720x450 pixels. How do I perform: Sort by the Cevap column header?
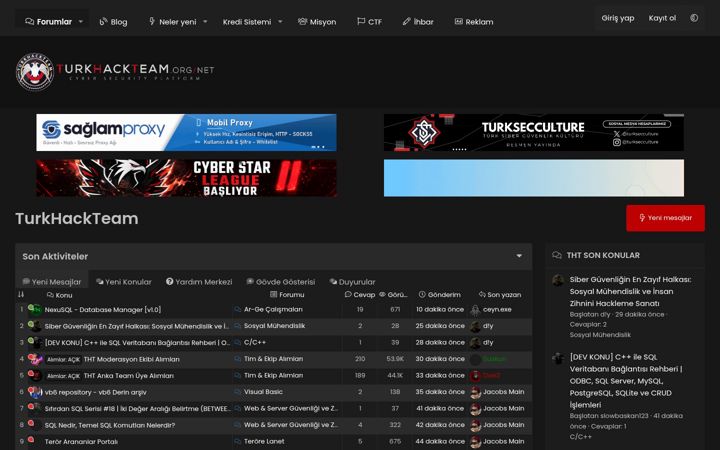pyautogui.click(x=360, y=294)
